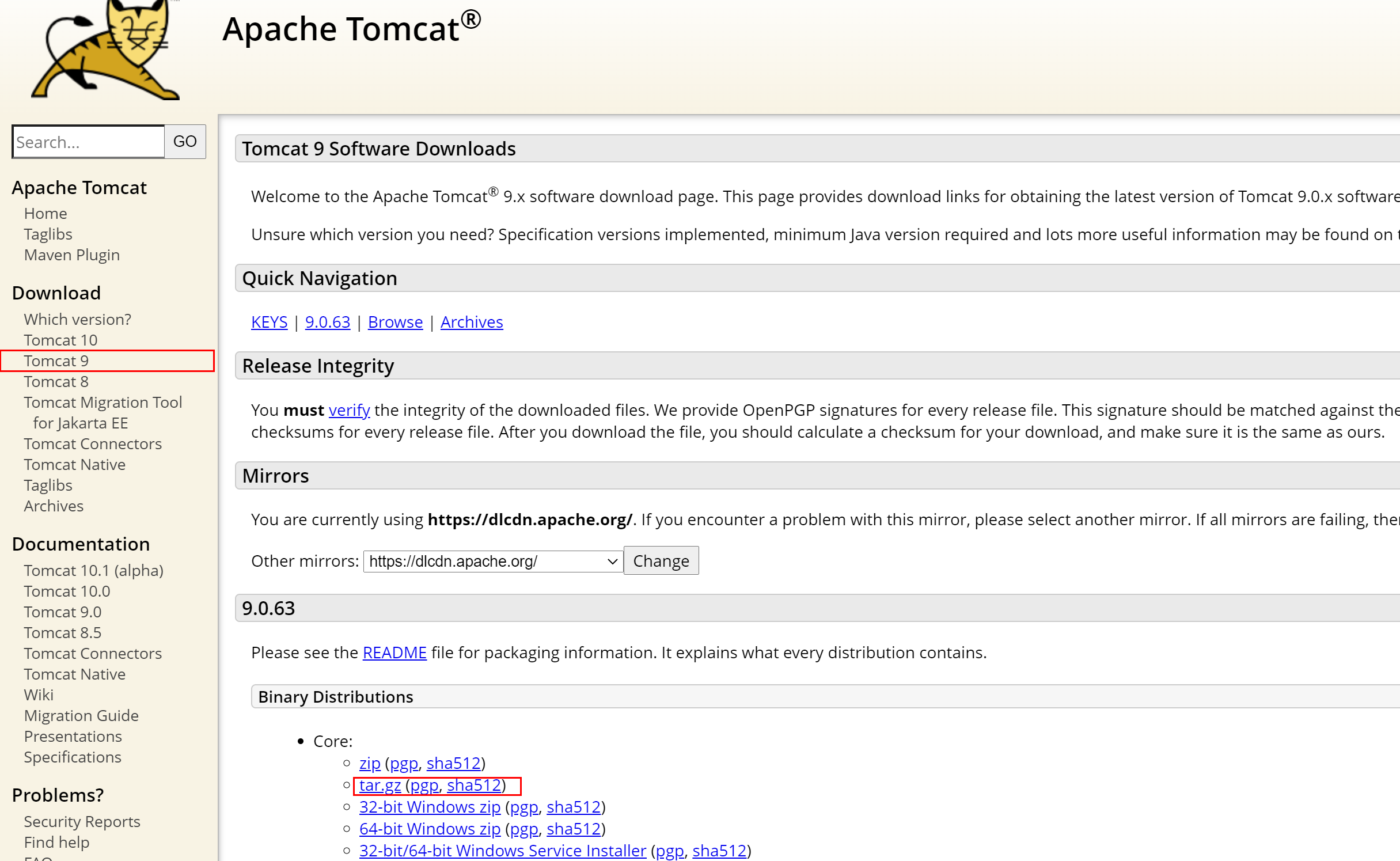Download the Core tar.gz distribution
The height and width of the screenshot is (861, 1400).
[380, 785]
